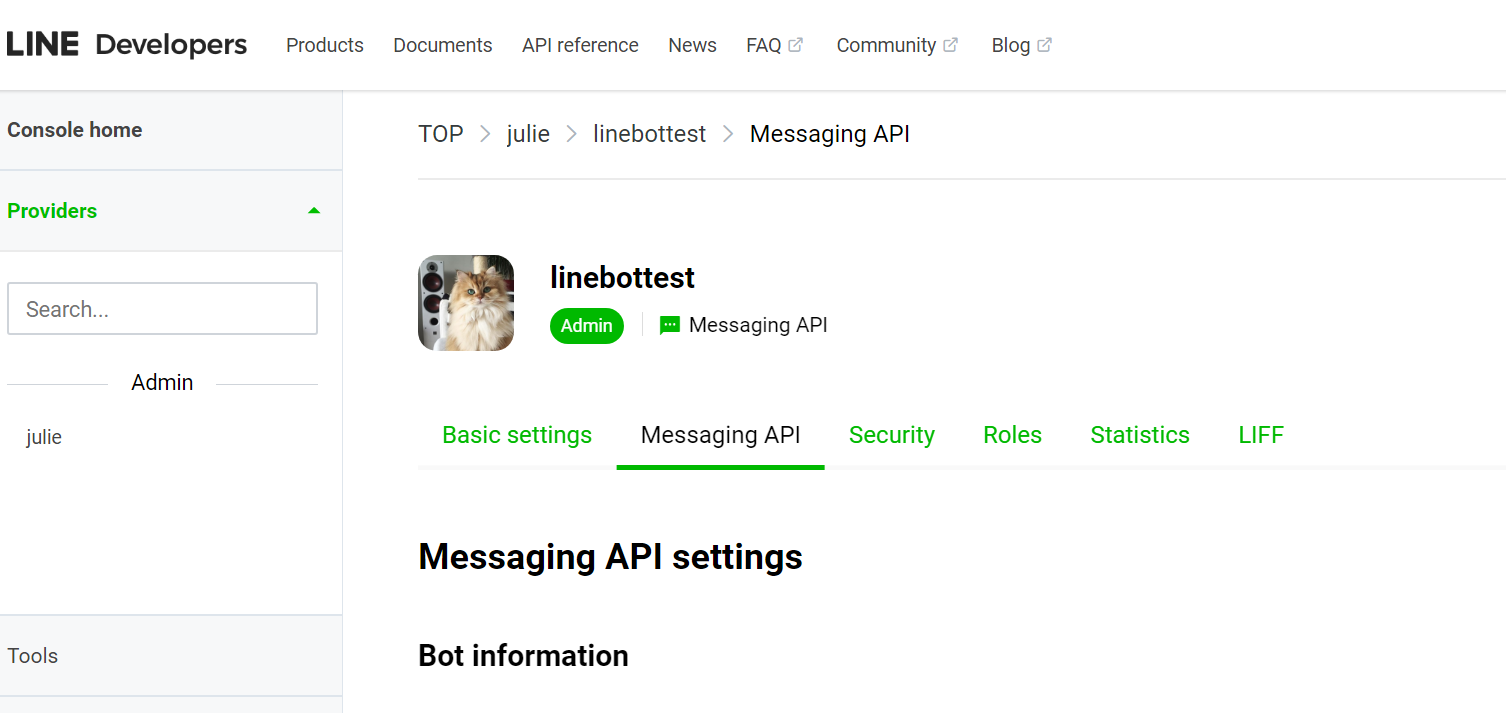Click the linebottest channel name heading

pos(623,278)
